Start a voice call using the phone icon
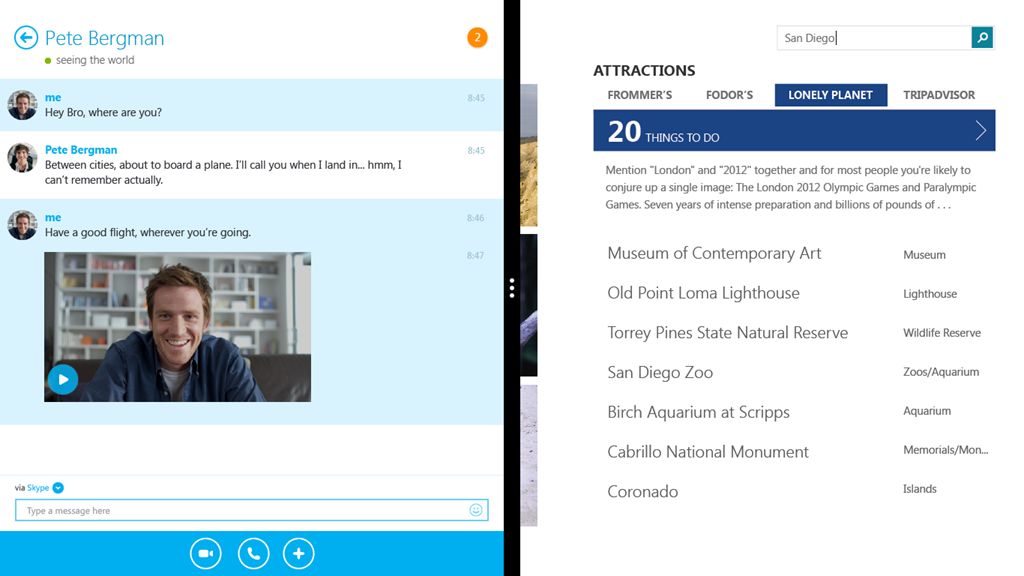This screenshot has width=1024, height=576. click(253, 554)
